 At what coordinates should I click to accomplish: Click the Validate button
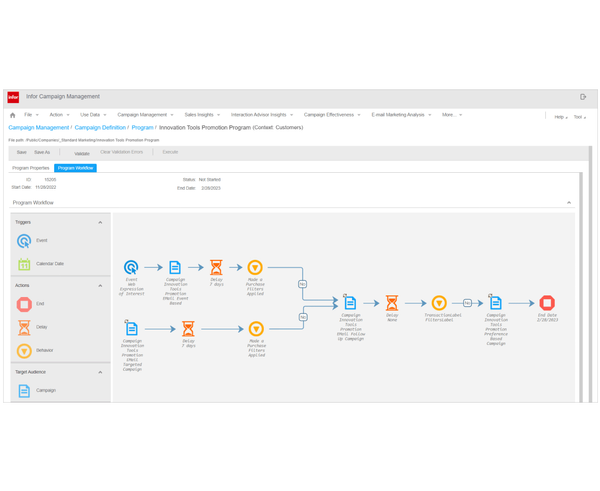click(82, 154)
